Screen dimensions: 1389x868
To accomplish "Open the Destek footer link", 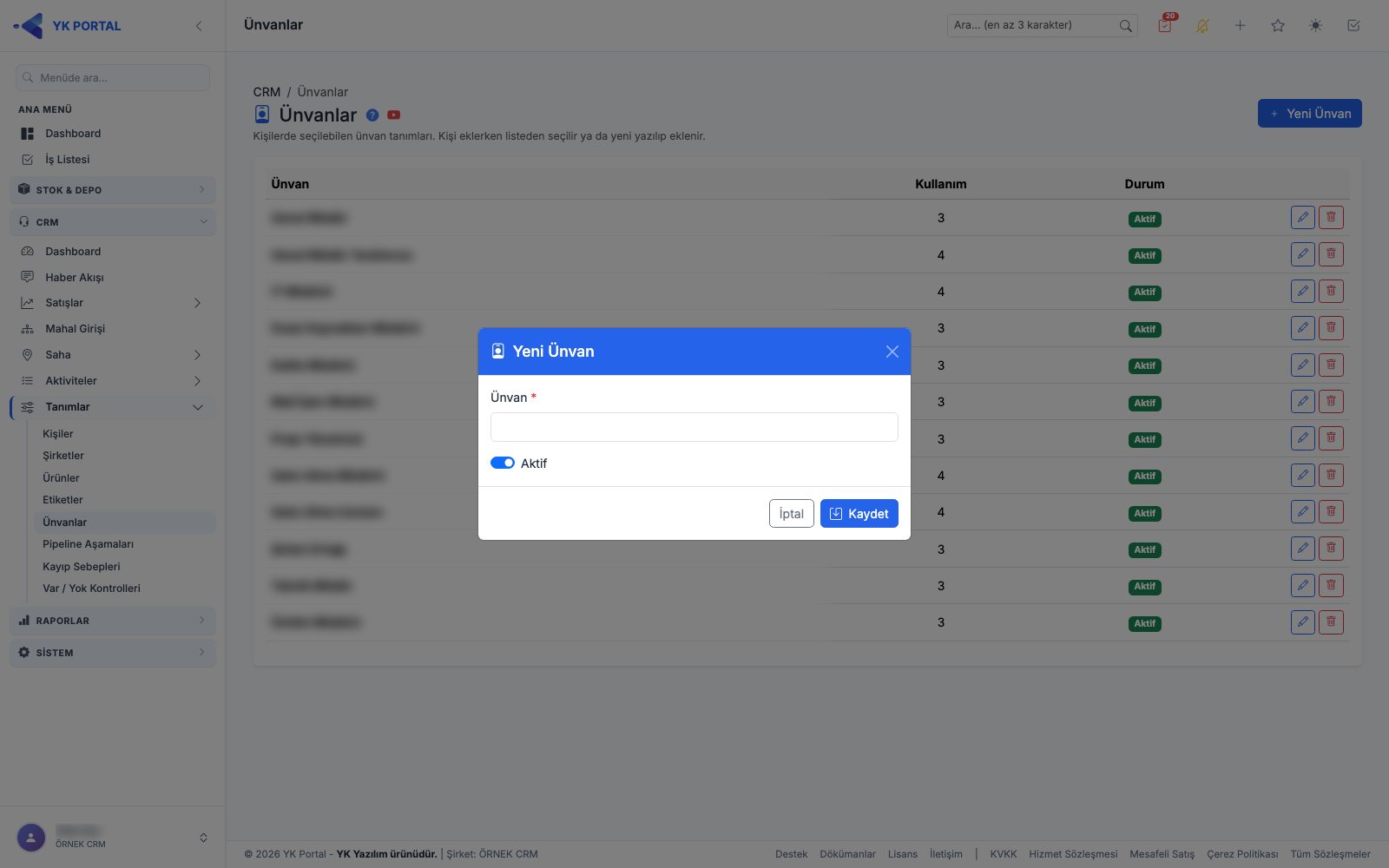I will point(791,854).
